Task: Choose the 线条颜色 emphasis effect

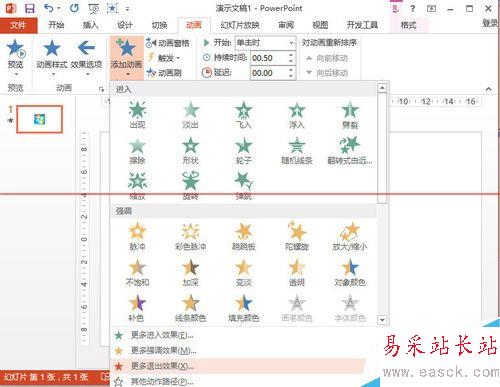Action: coord(190,308)
